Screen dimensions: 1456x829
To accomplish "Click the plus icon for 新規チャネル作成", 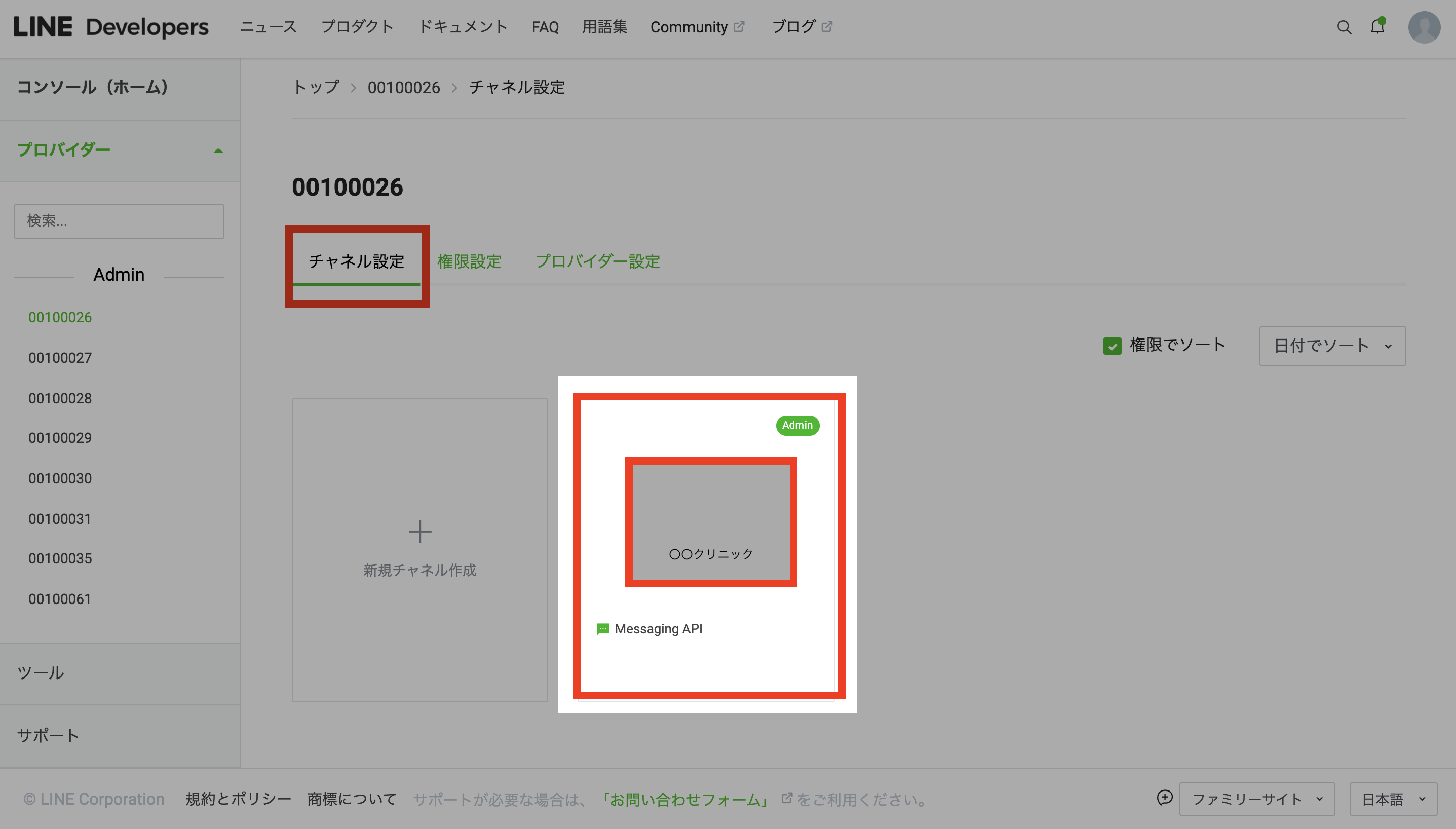I will point(420,531).
